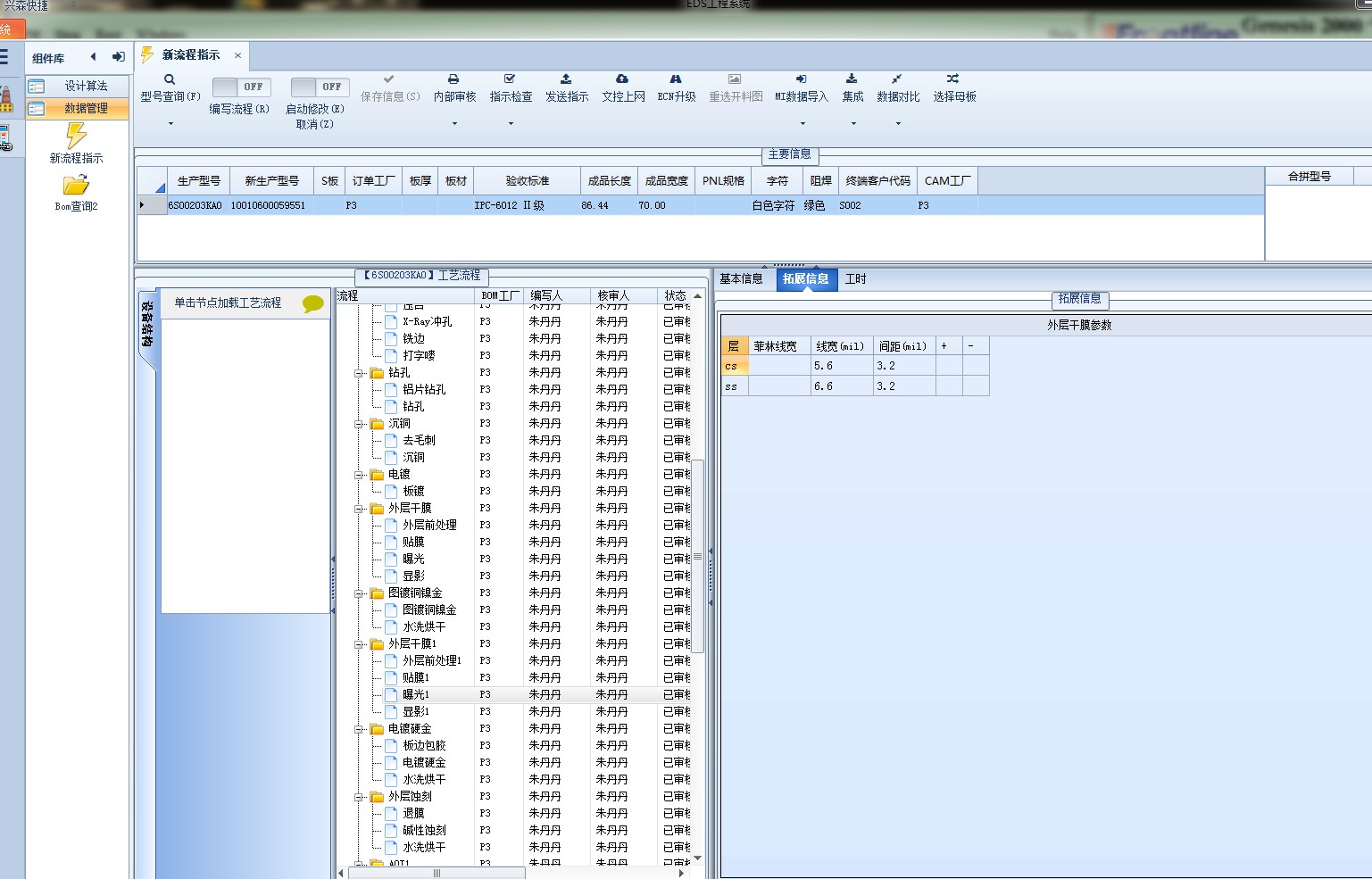Open dropdown arrow under 指示检查
Image resolution: width=1372 pixels, height=879 pixels.
point(511,124)
